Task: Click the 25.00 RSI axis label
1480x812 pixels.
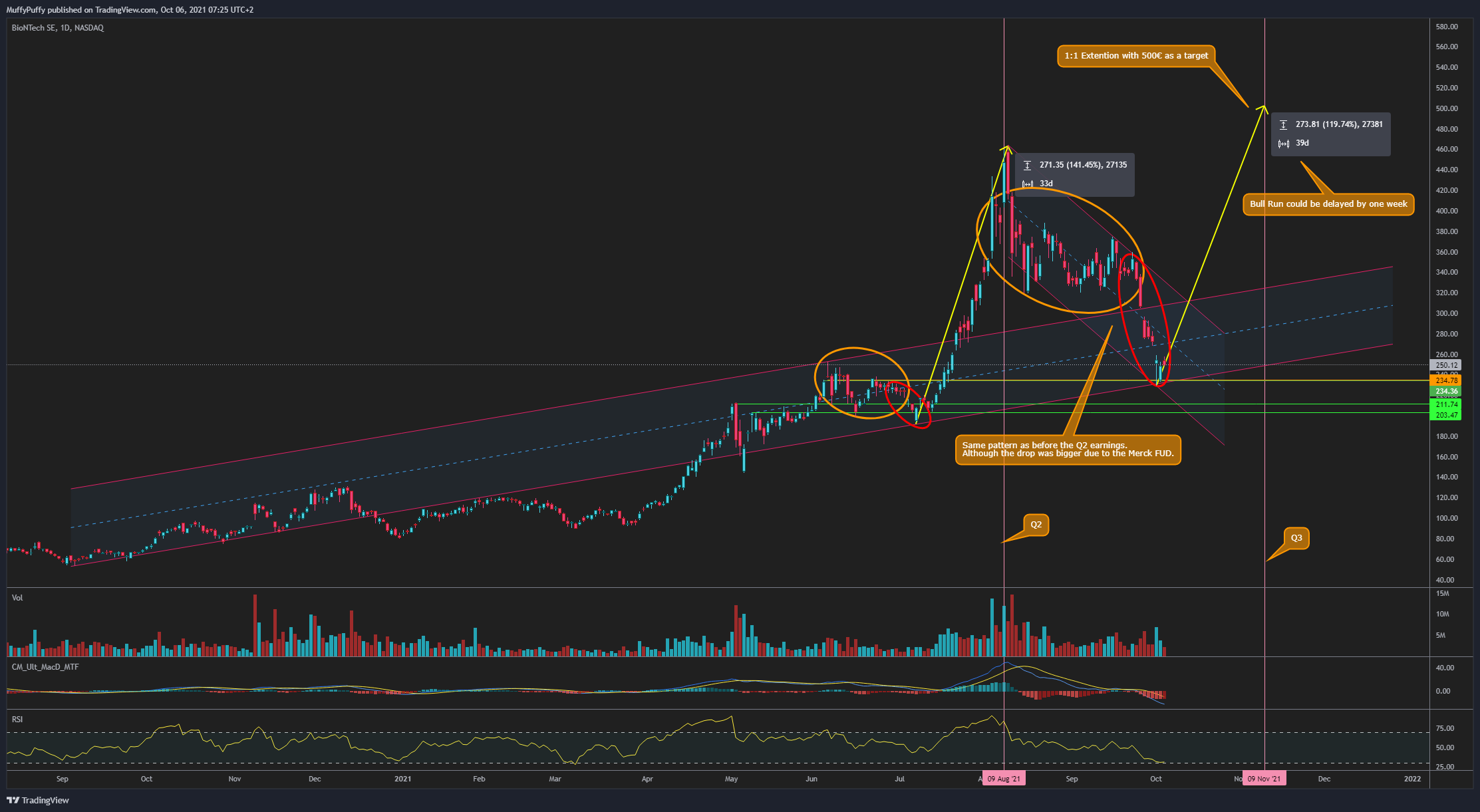Action: (x=1445, y=767)
